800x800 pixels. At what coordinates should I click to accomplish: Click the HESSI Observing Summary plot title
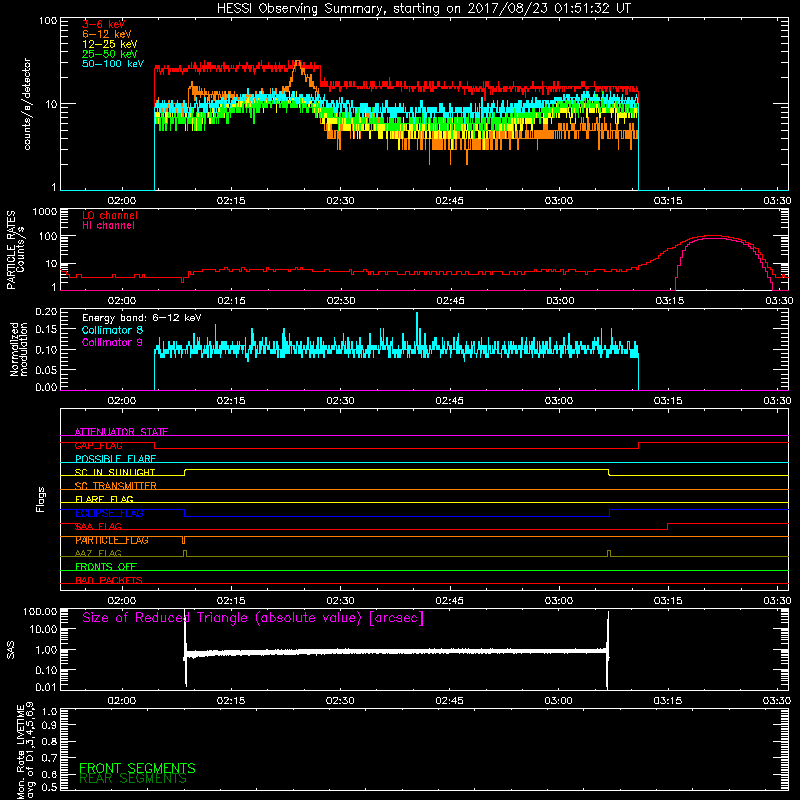pyautogui.click(x=423, y=9)
